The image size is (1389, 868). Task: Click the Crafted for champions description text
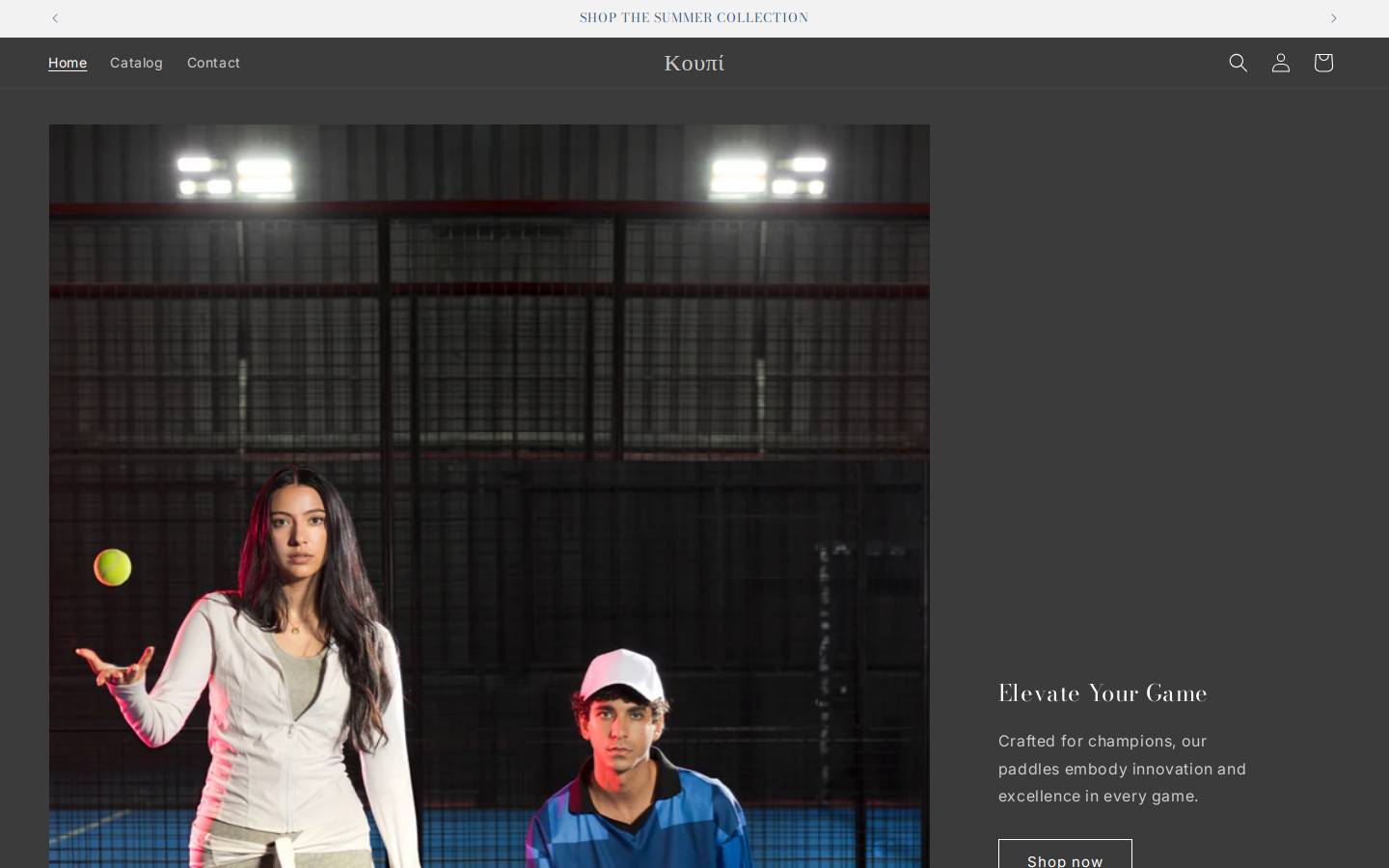point(1122,769)
